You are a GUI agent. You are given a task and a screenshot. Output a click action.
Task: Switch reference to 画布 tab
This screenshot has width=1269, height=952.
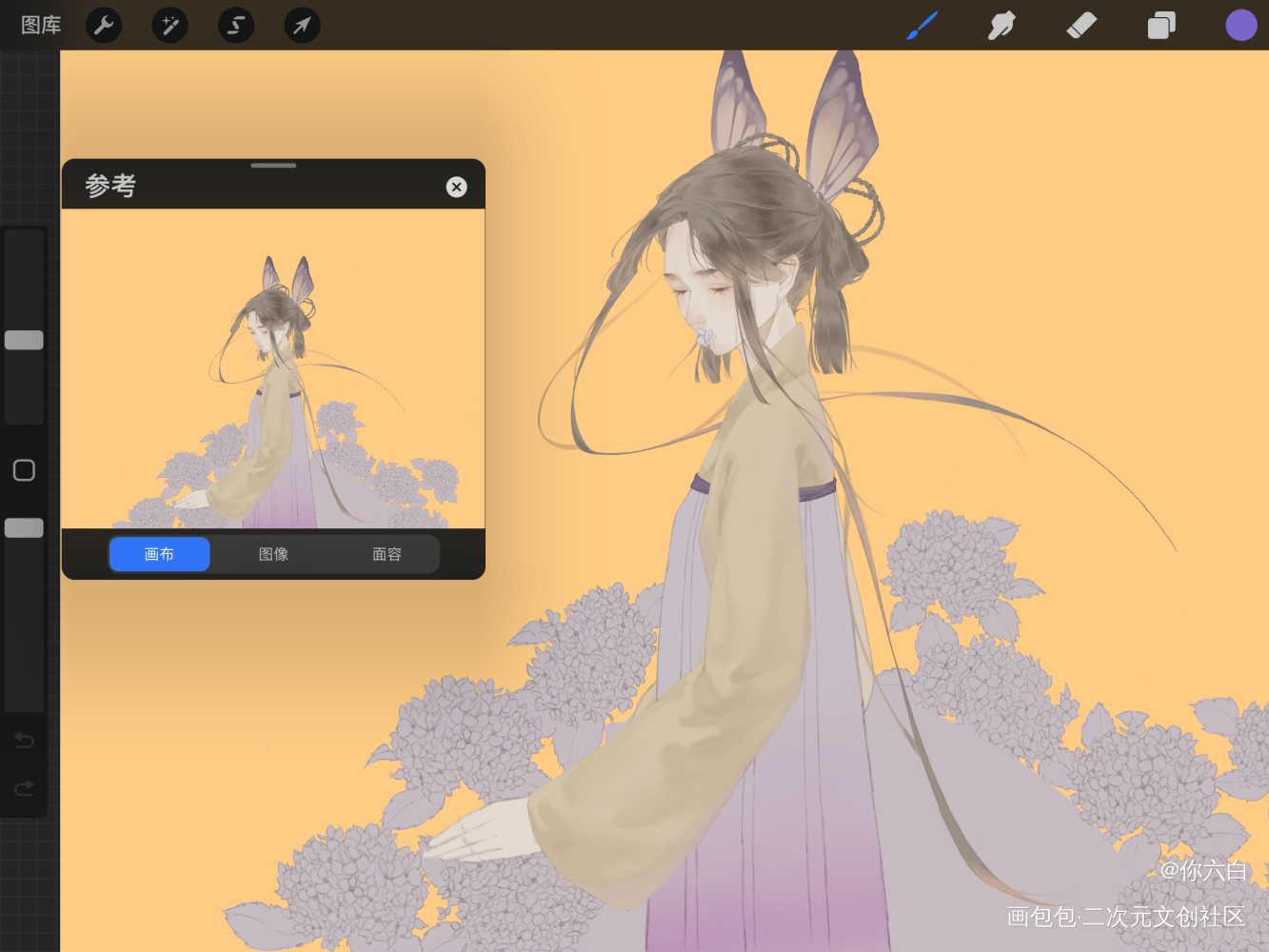[x=159, y=554]
